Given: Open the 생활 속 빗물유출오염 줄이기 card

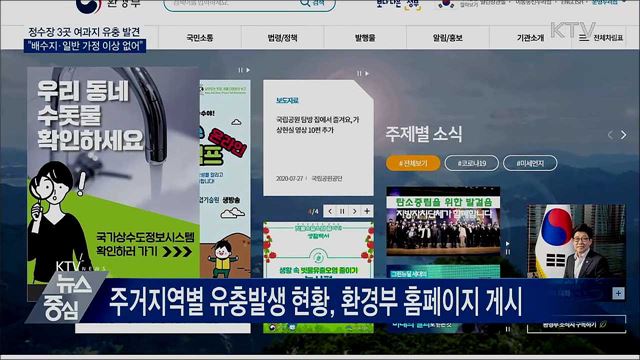Looking at the screenshot, I should click(x=318, y=250).
